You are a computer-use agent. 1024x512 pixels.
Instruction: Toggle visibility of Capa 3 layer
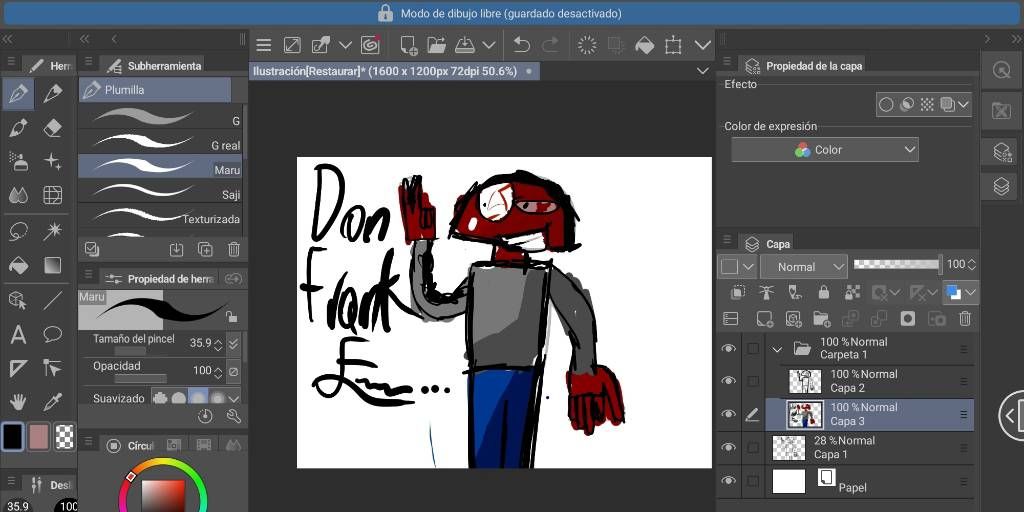coord(729,415)
